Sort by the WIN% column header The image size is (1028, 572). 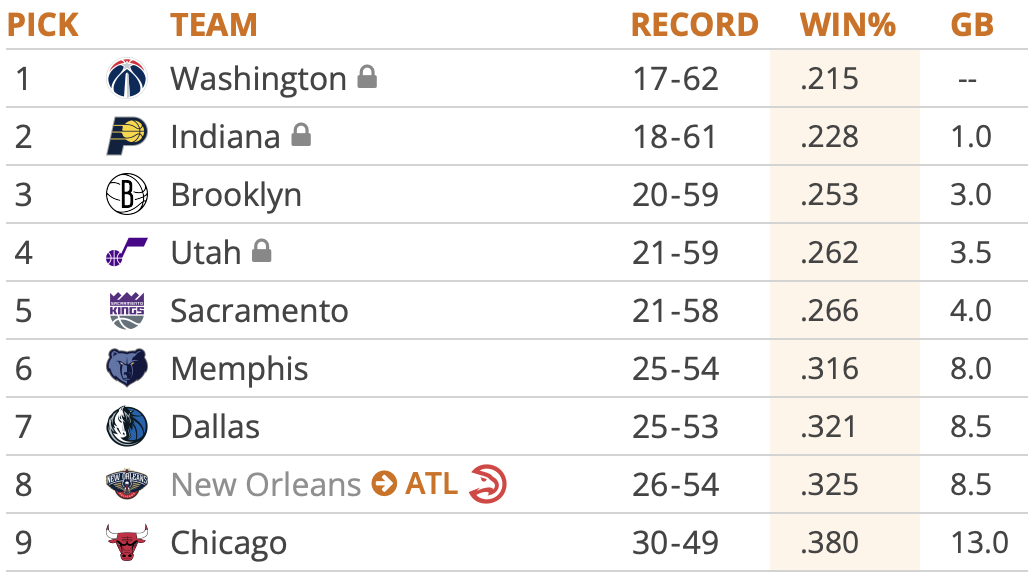coord(847,24)
